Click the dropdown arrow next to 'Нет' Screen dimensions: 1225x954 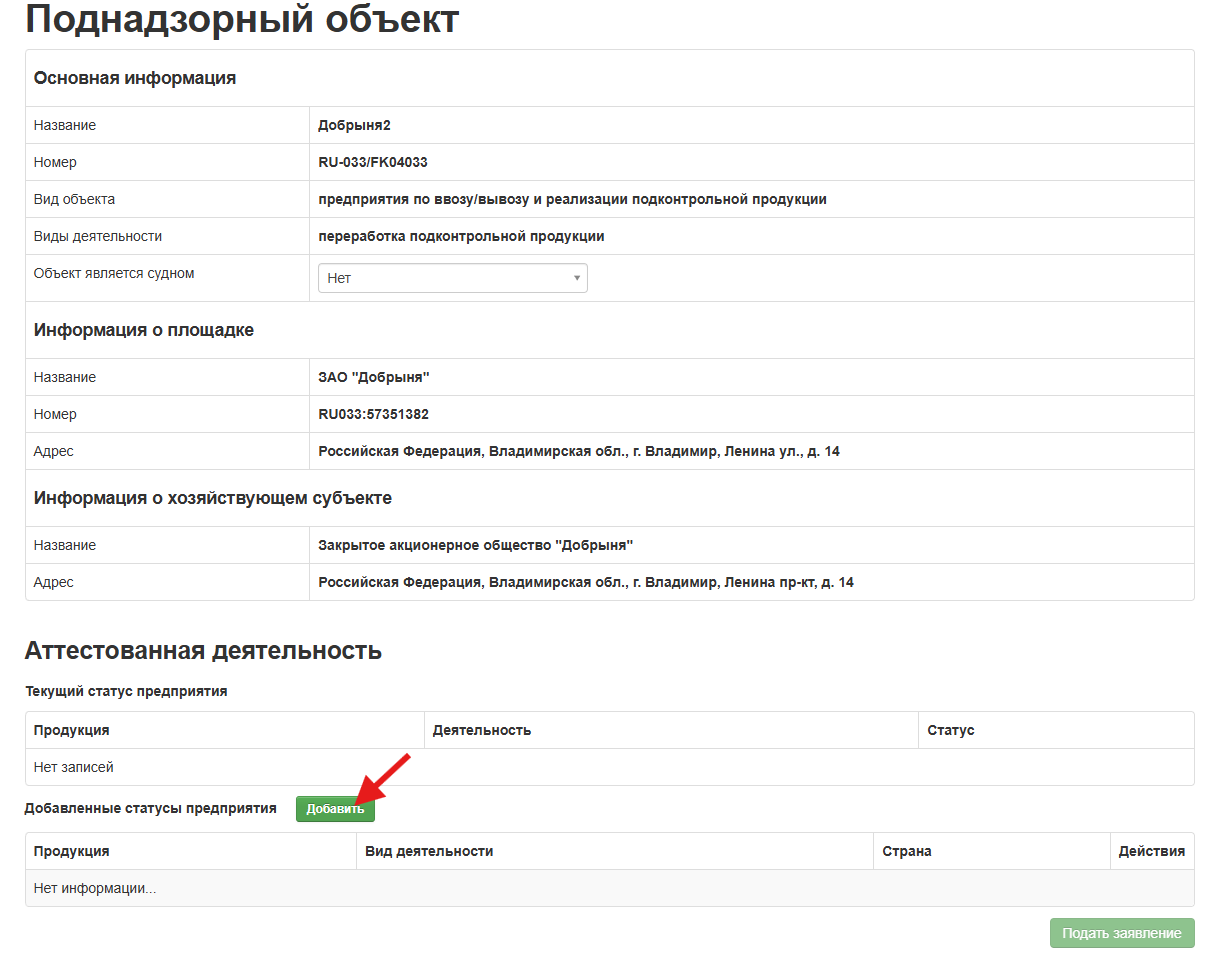point(577,278)
